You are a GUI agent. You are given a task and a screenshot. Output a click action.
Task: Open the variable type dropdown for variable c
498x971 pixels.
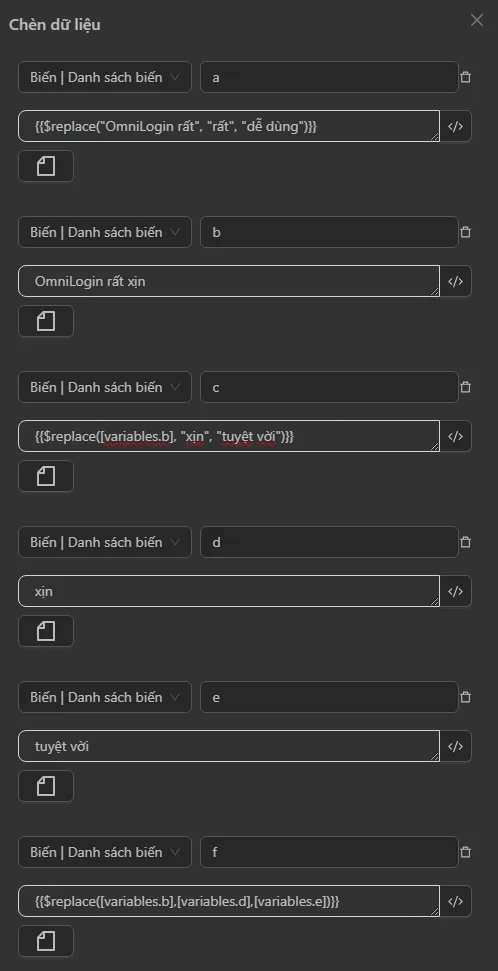[x=105, y=387]
